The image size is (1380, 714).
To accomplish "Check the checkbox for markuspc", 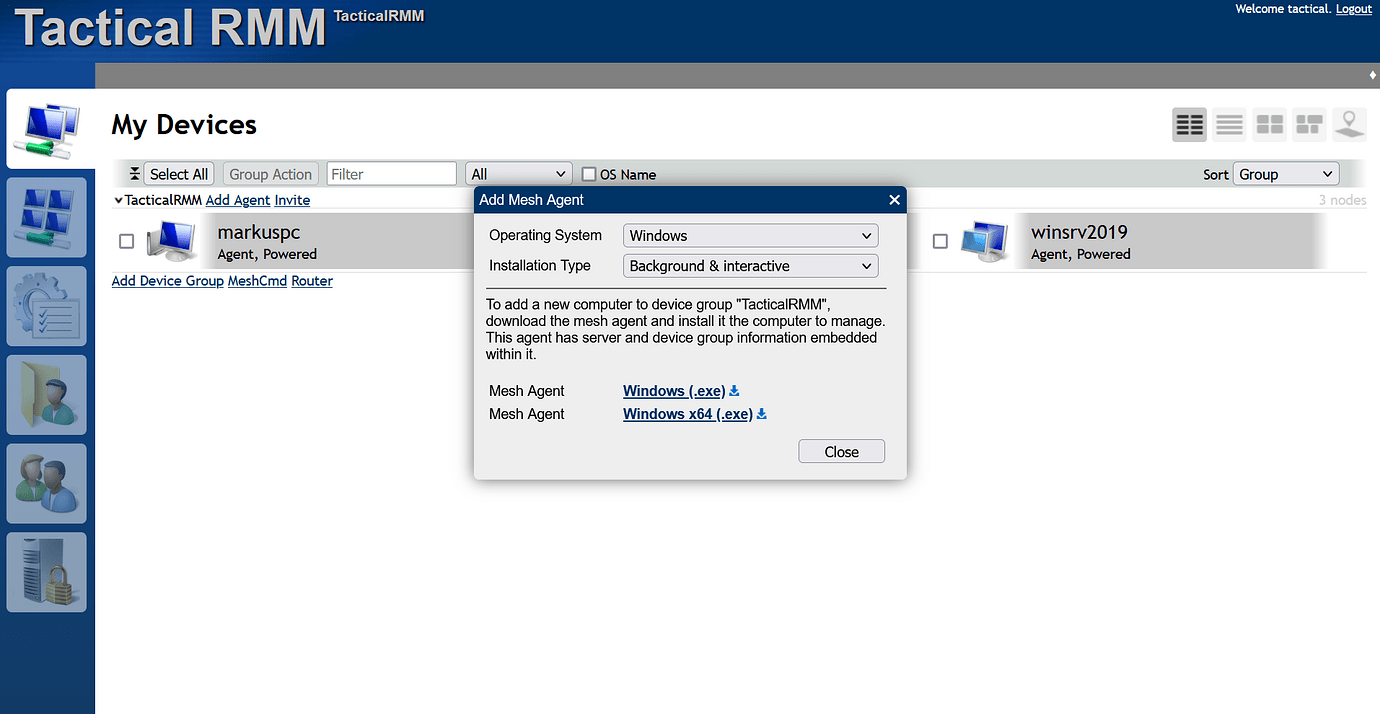I will point(126,240).
